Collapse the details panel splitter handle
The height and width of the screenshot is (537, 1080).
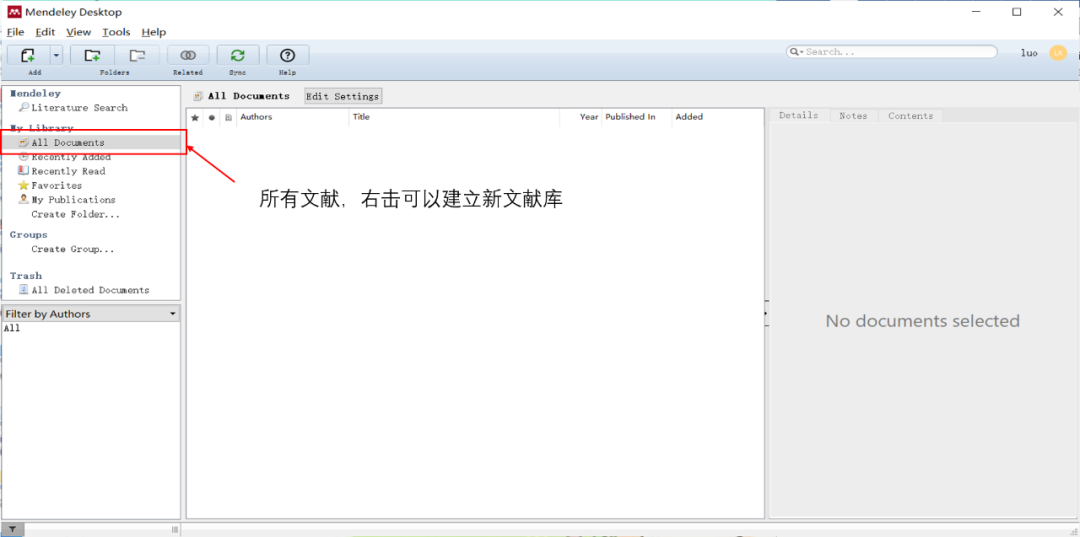[767, 314]
